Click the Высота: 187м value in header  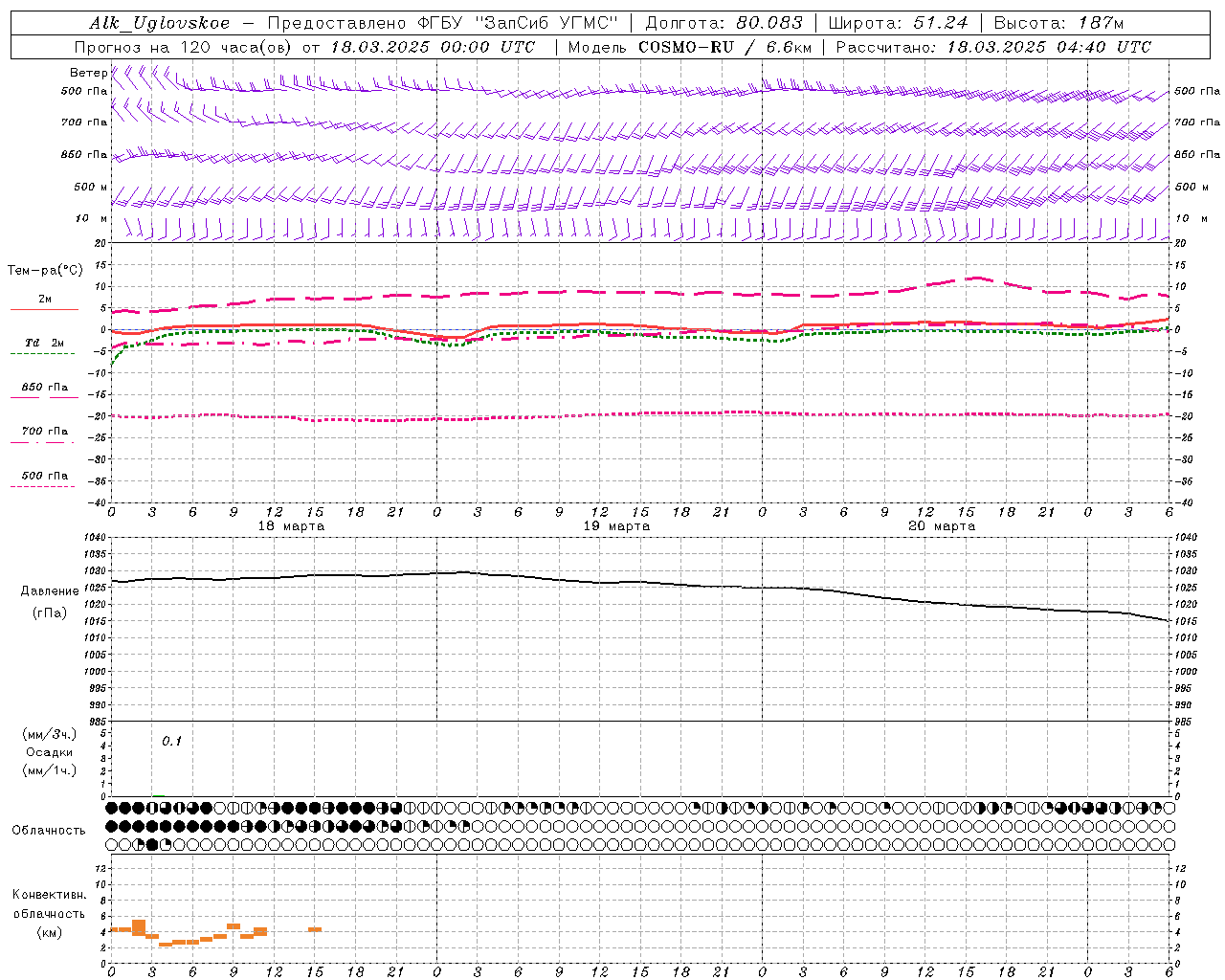point(1058,23)
